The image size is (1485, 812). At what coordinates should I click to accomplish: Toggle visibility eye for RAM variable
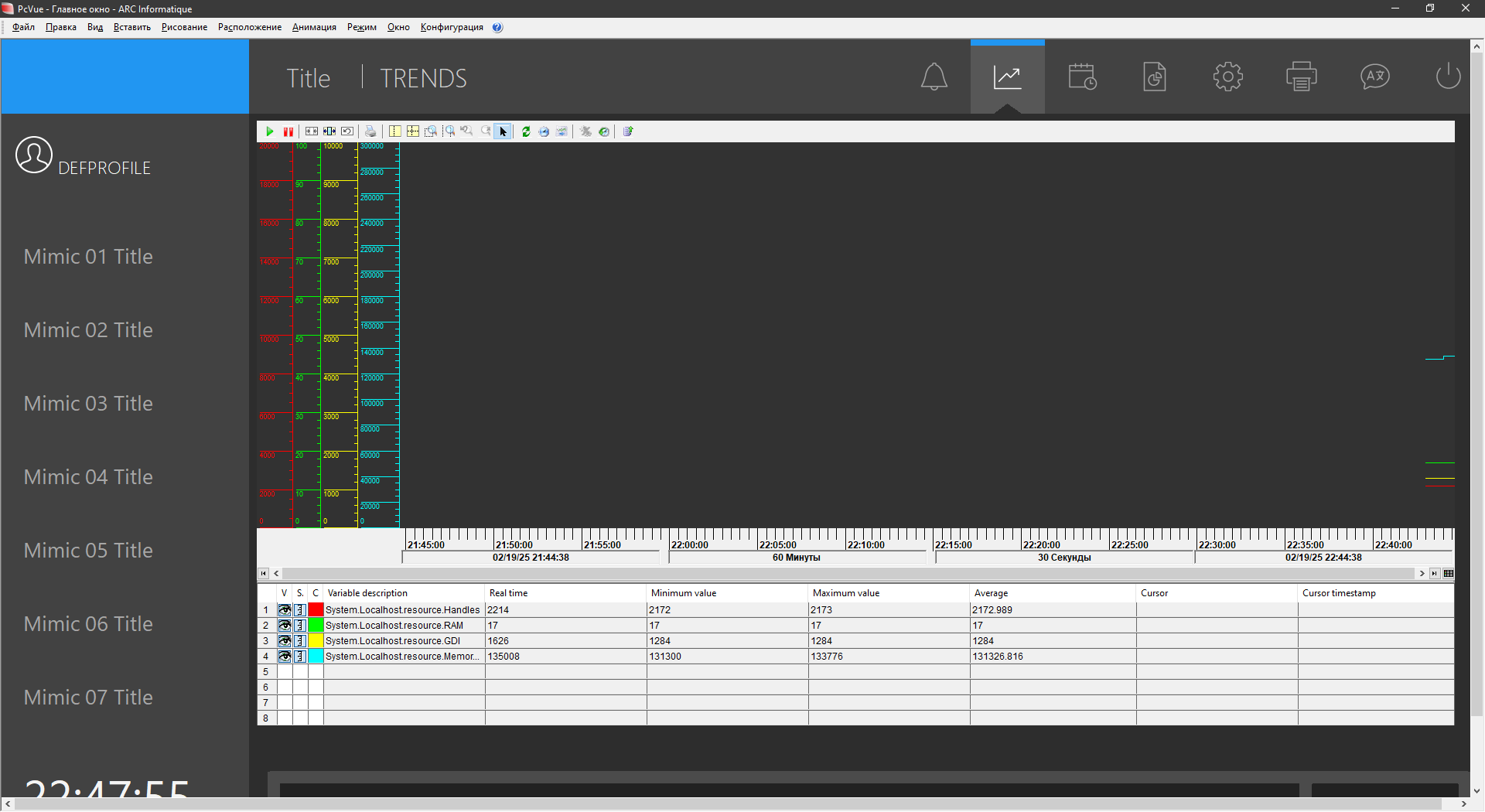[285, 626]
